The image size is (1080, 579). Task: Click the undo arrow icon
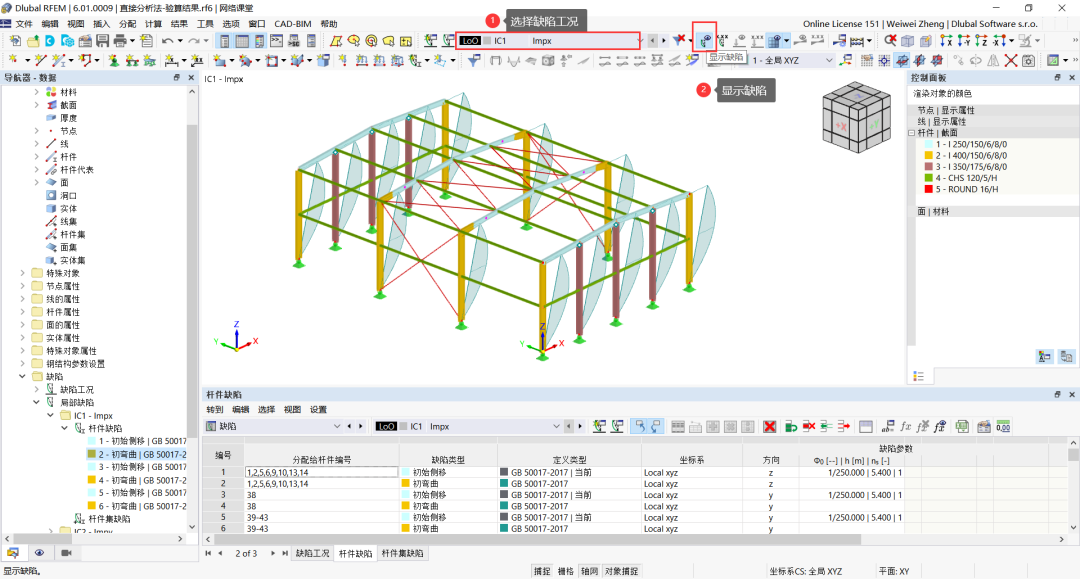pyautogui.click(x=167, y=41)
